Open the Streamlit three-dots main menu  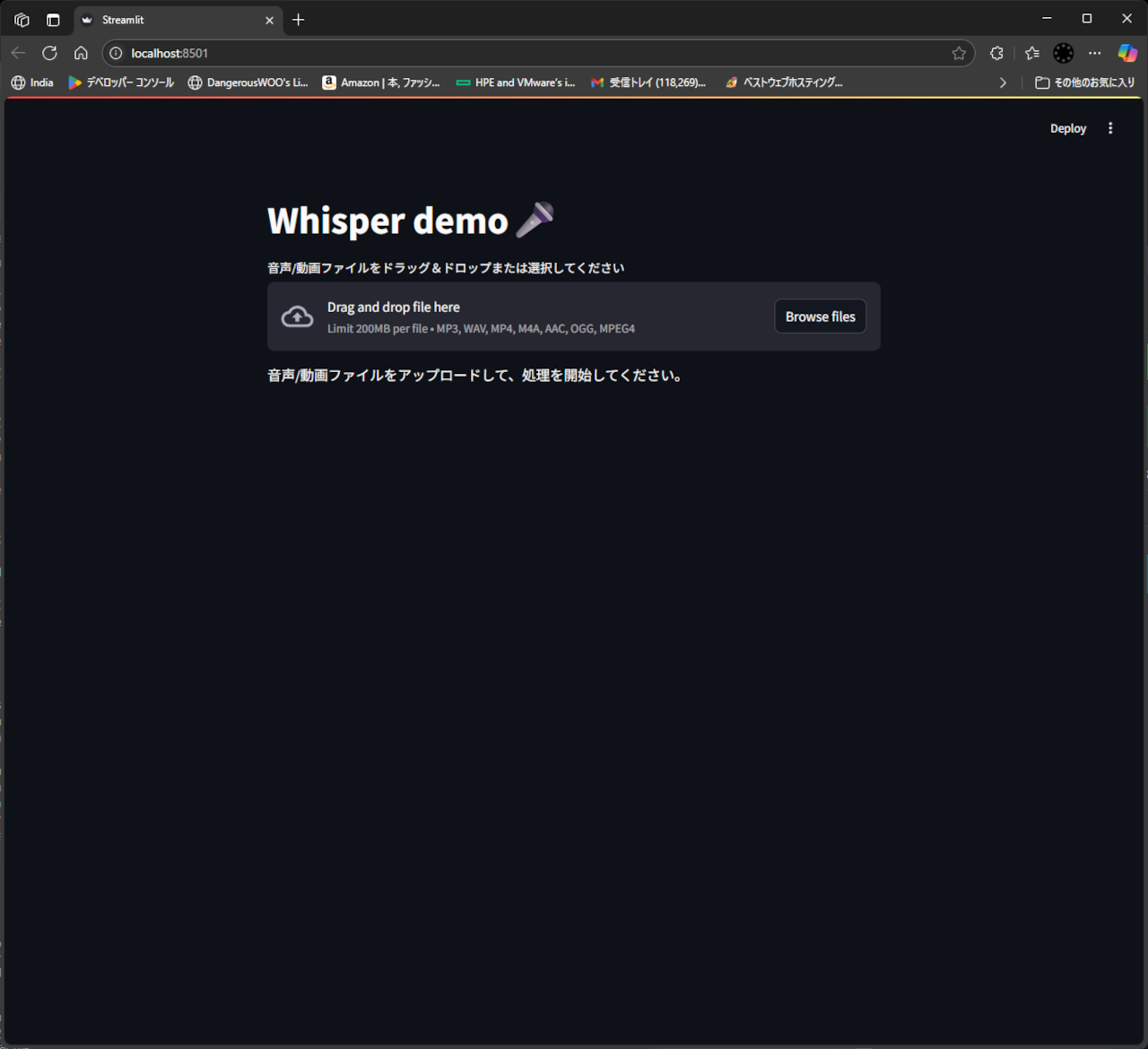(1110, 128)
